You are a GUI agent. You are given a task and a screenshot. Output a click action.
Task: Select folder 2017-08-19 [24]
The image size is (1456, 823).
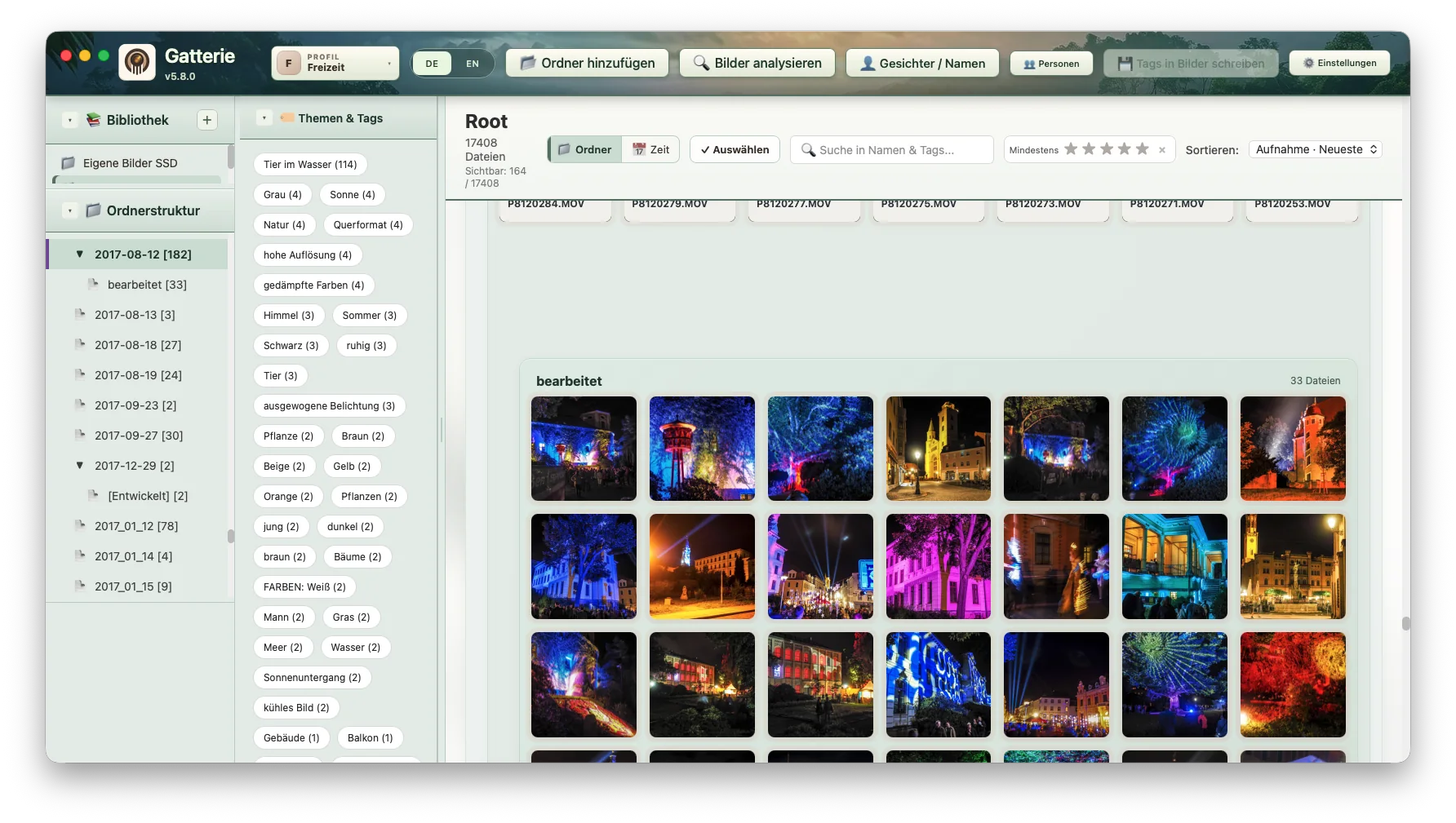point(138,374)
